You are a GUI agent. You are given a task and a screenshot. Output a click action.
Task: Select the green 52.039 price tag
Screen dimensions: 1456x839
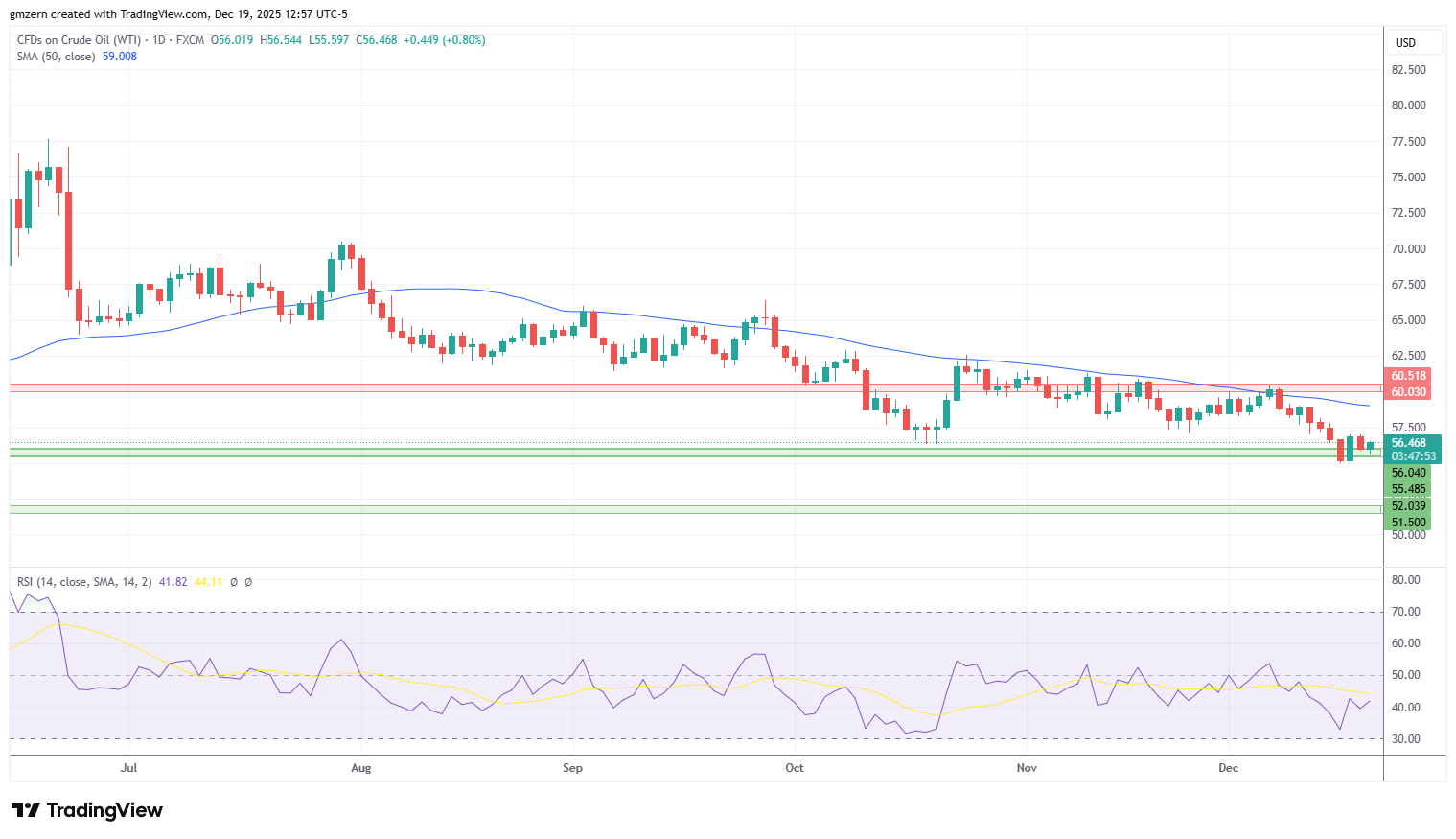click(x=1408, y=506)
